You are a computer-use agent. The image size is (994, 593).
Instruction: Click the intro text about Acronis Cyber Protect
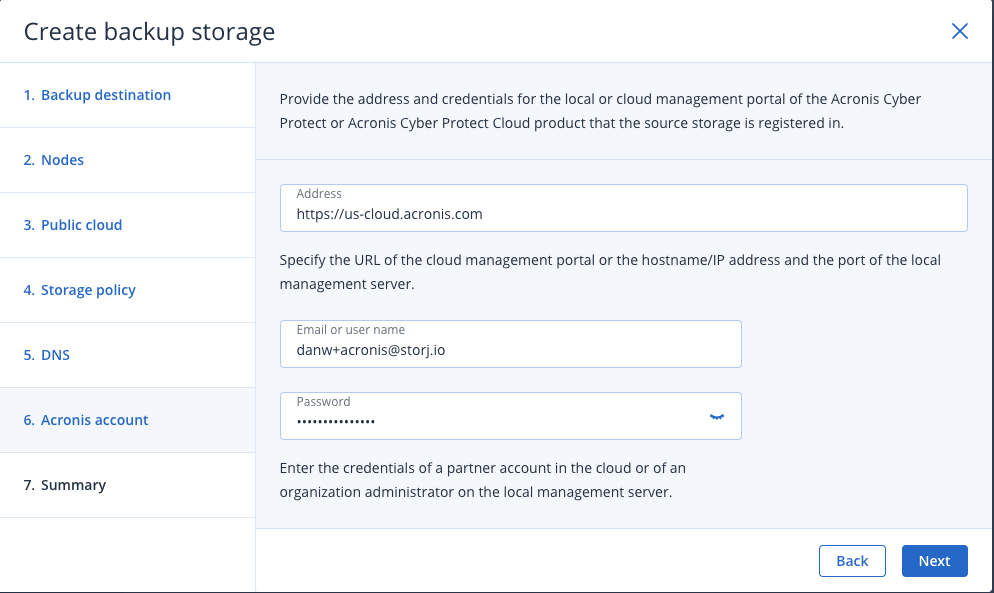(x=600, y=111)
